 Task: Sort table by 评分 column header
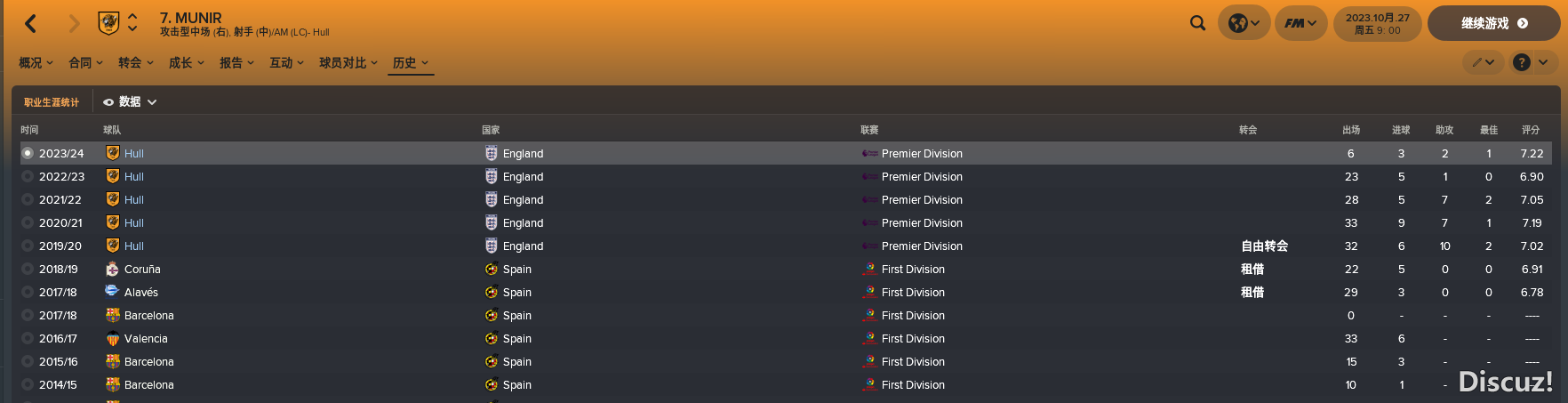[1531, 130]
